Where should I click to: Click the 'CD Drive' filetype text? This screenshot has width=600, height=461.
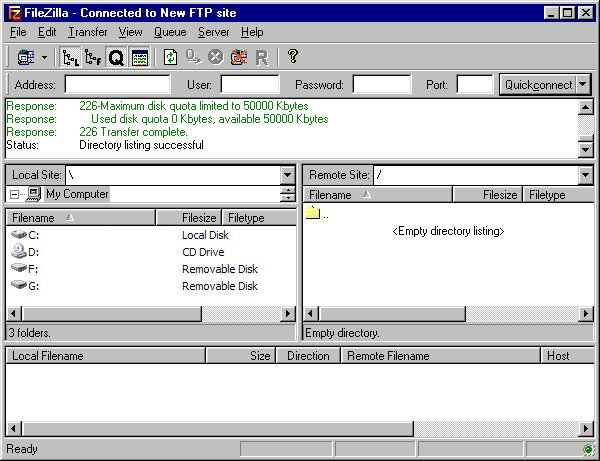pos(203,252)
